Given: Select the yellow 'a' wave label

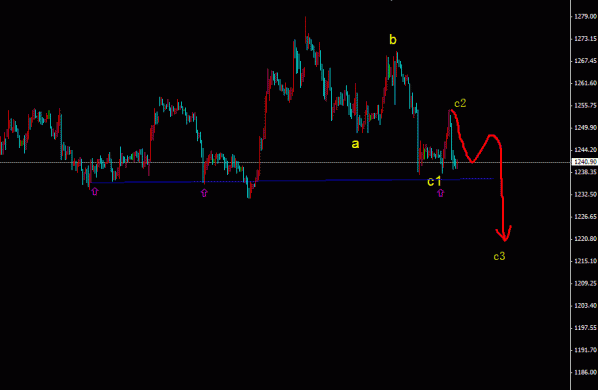Looking at the screenshot, I should (355, 144).
